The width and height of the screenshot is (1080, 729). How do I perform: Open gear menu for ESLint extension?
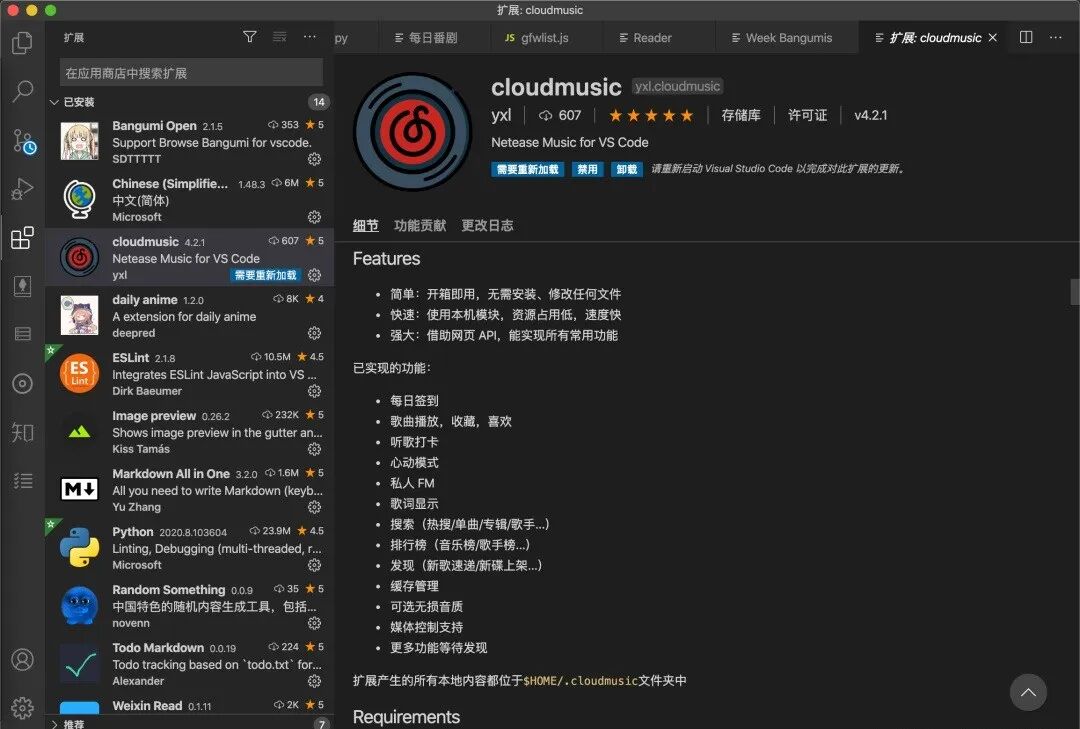pyautogui.click(x=315, y=391)
